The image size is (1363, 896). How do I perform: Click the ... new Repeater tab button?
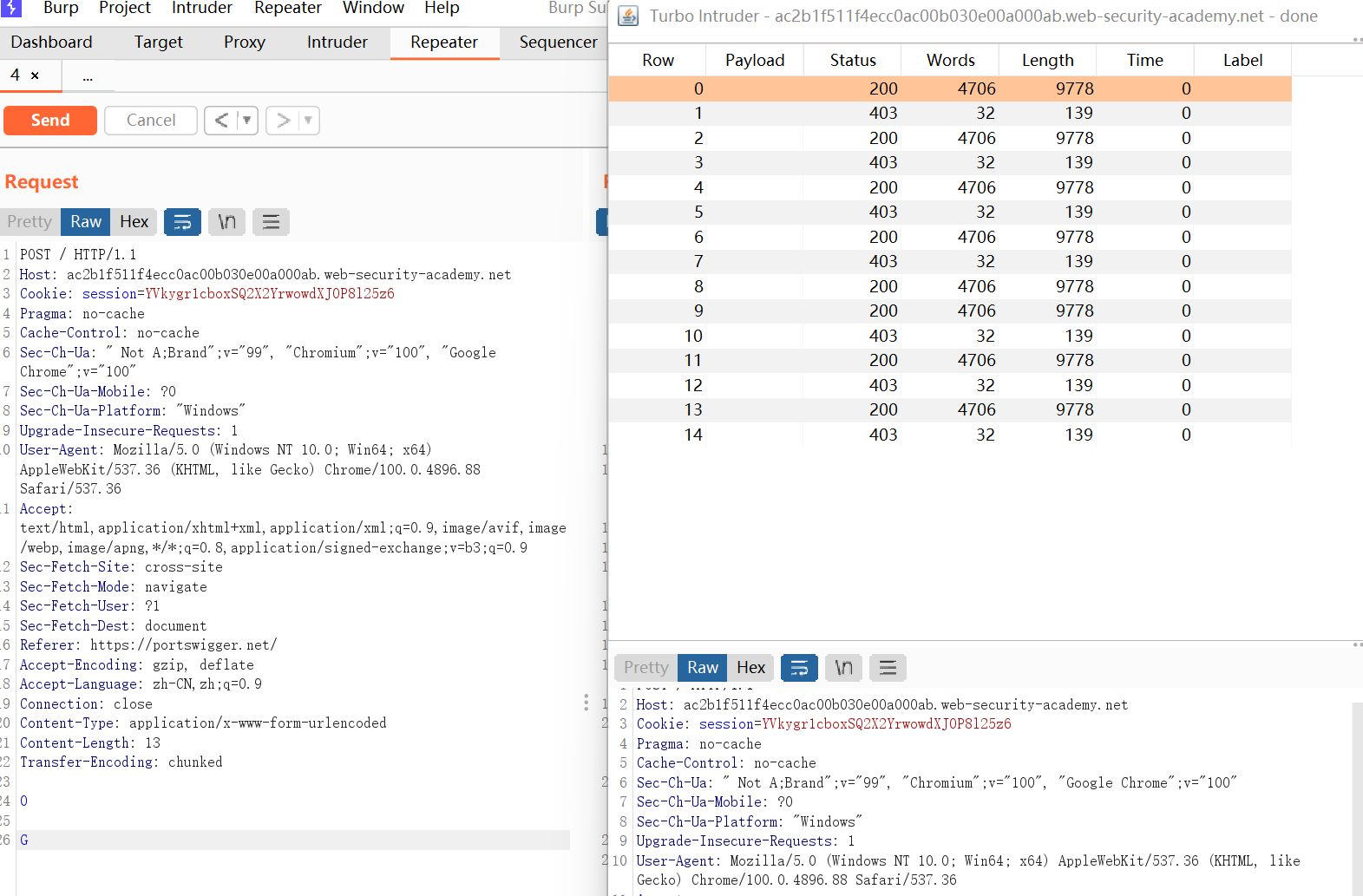[88, 76]
